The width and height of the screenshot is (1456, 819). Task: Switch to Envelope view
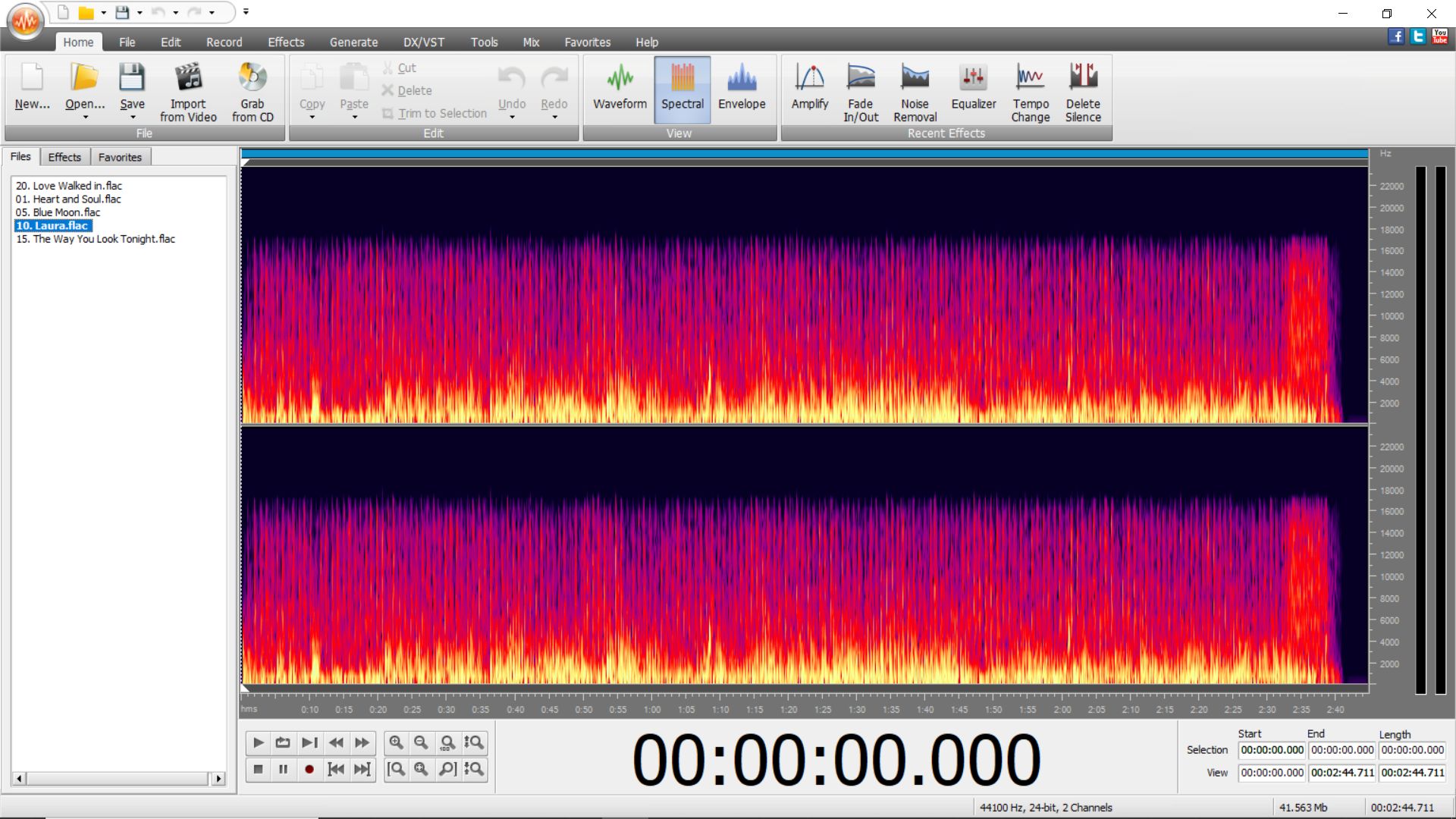pos(742,87)
